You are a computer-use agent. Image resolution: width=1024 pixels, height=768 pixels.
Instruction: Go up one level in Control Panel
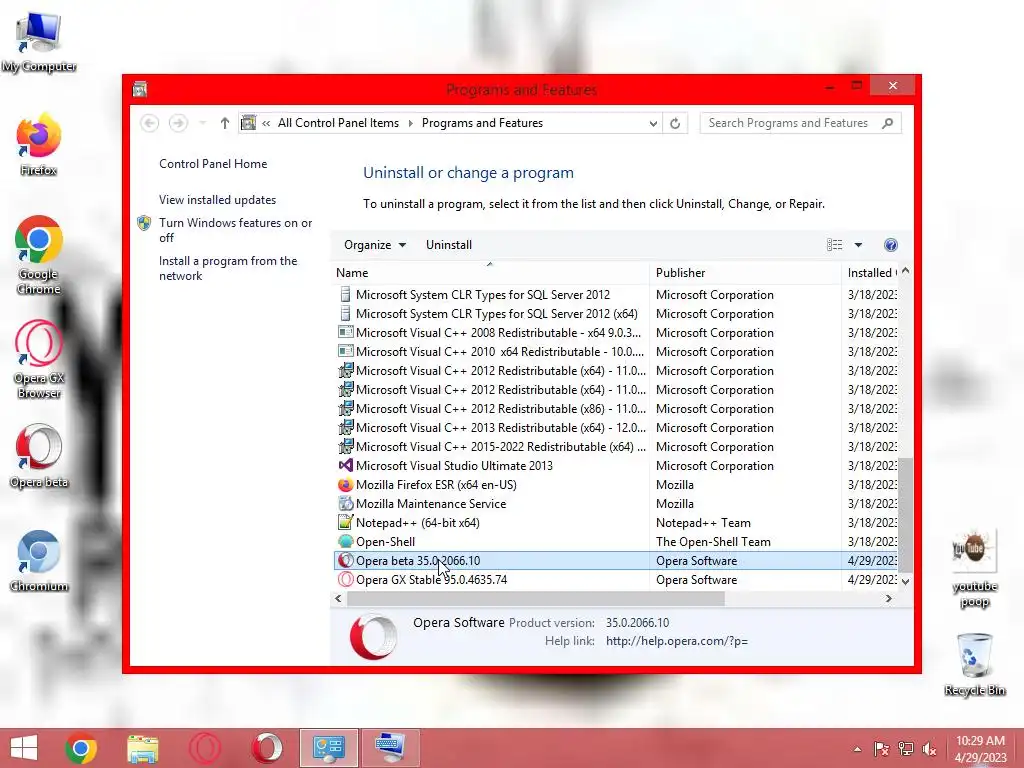[225, 123]
